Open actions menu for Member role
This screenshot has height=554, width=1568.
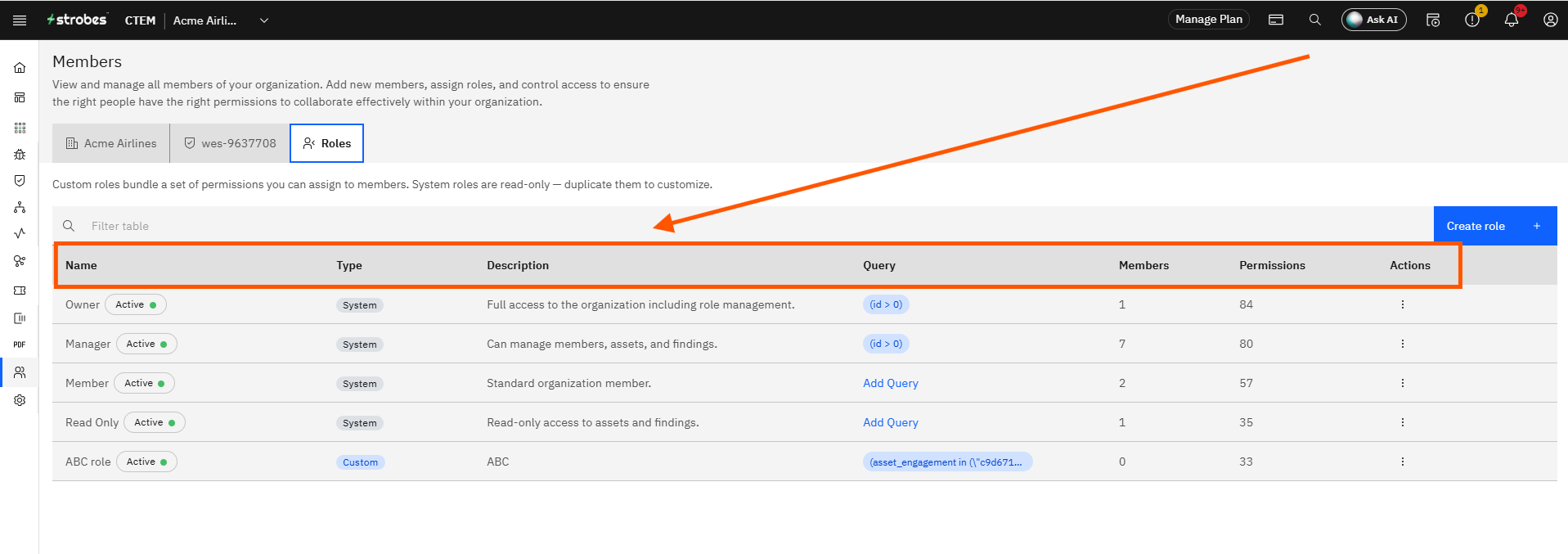[1402, 383]
